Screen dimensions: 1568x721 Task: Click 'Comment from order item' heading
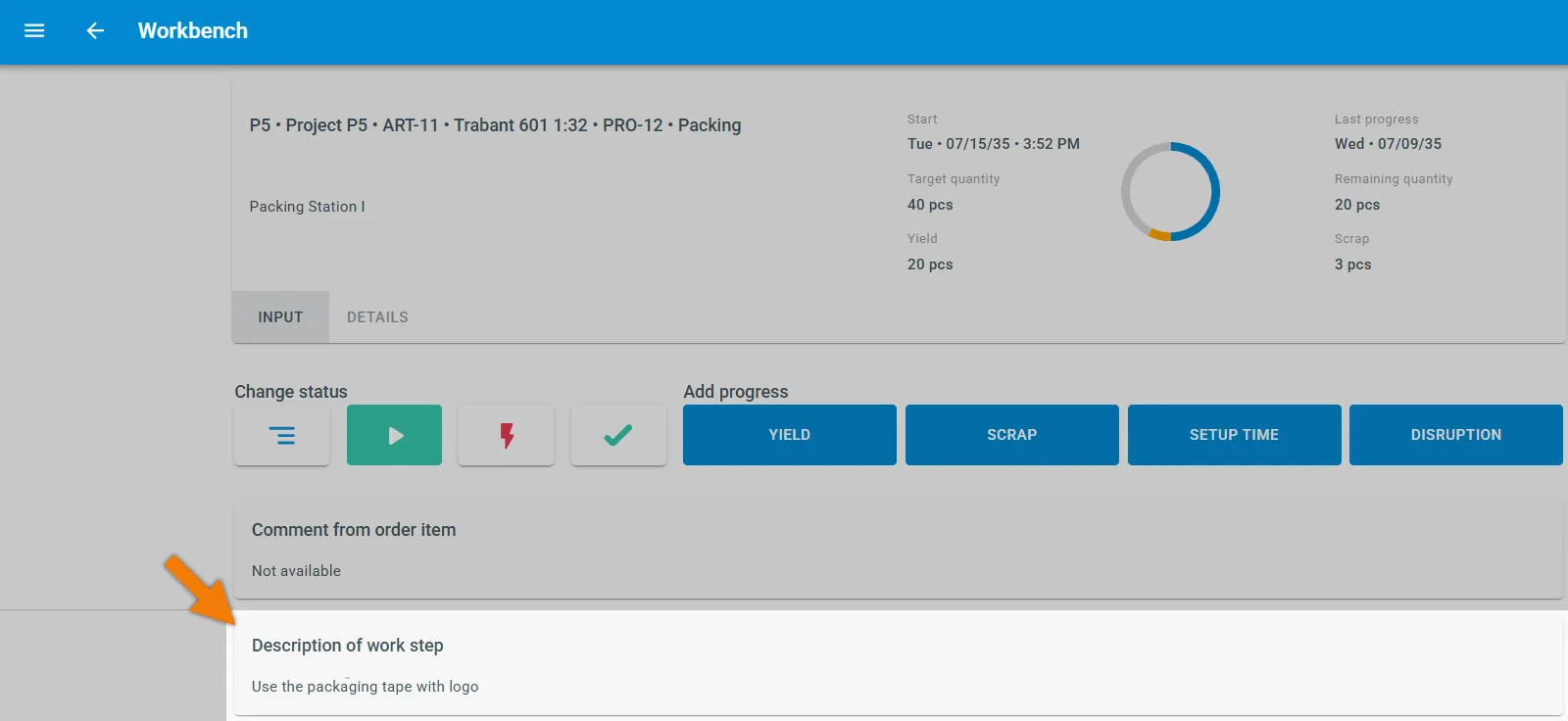(x=354, y=530)
